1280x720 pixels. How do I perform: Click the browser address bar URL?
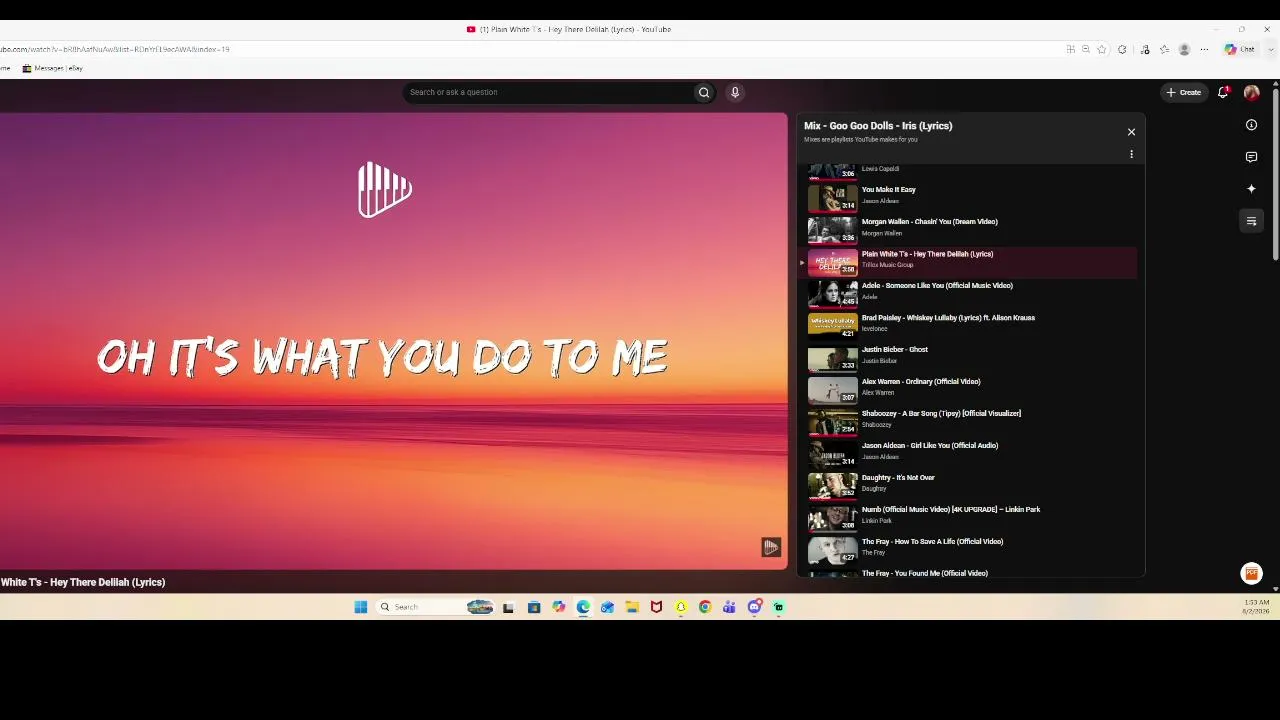point(115,49)
